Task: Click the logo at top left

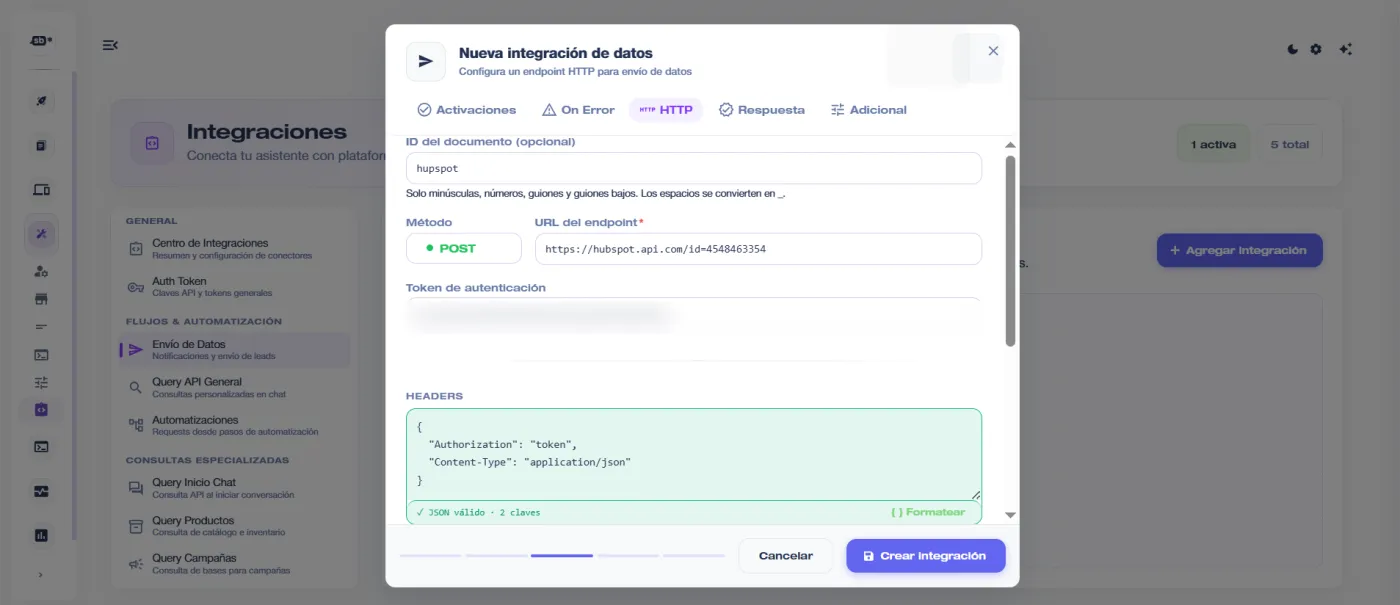Action: point(41,41)
